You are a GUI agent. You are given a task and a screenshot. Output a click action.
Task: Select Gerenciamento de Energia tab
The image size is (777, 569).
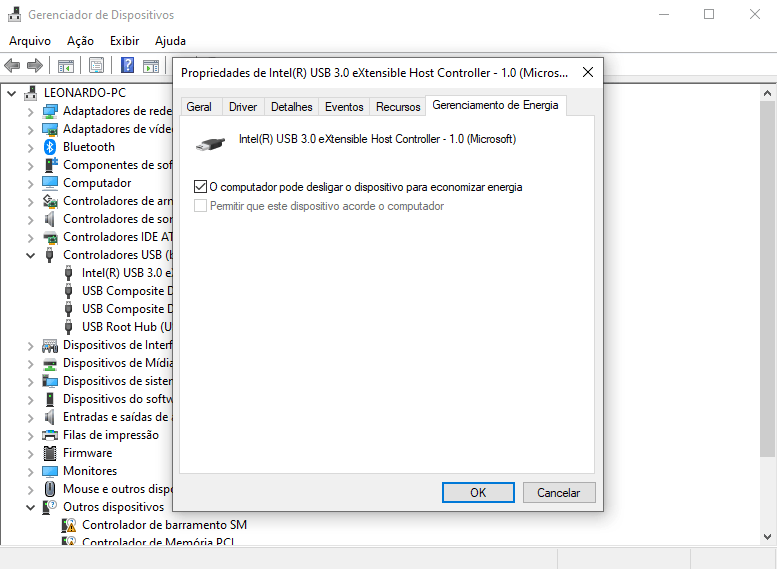496,105
